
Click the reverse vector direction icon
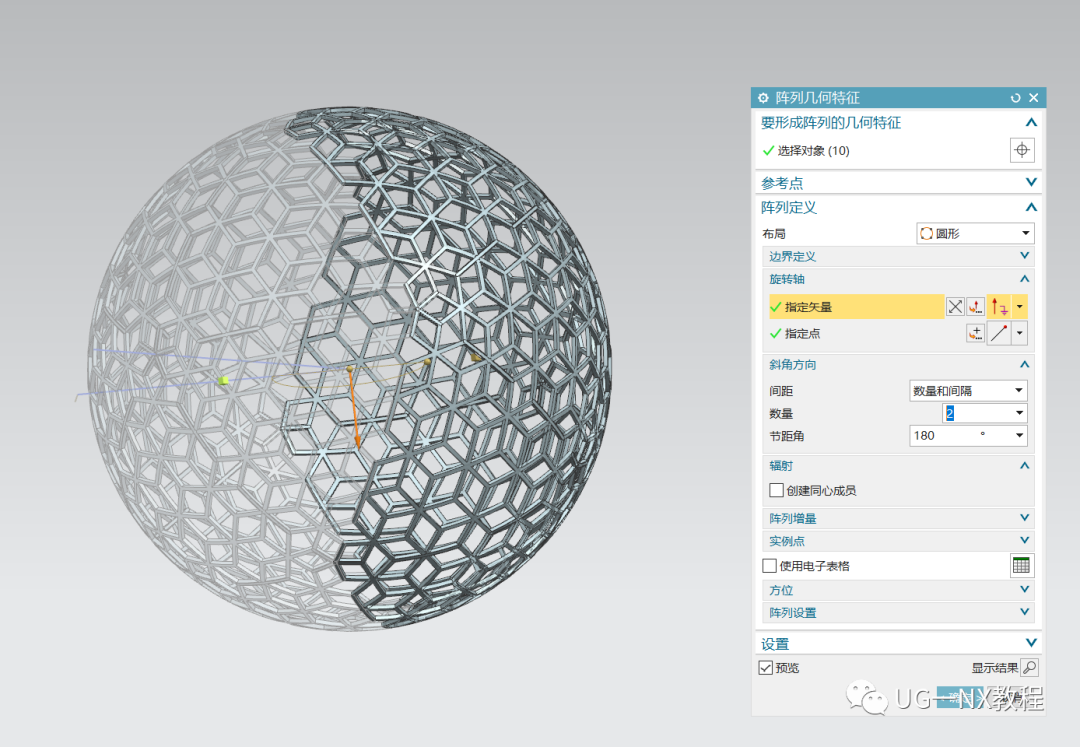click(955, 307)
